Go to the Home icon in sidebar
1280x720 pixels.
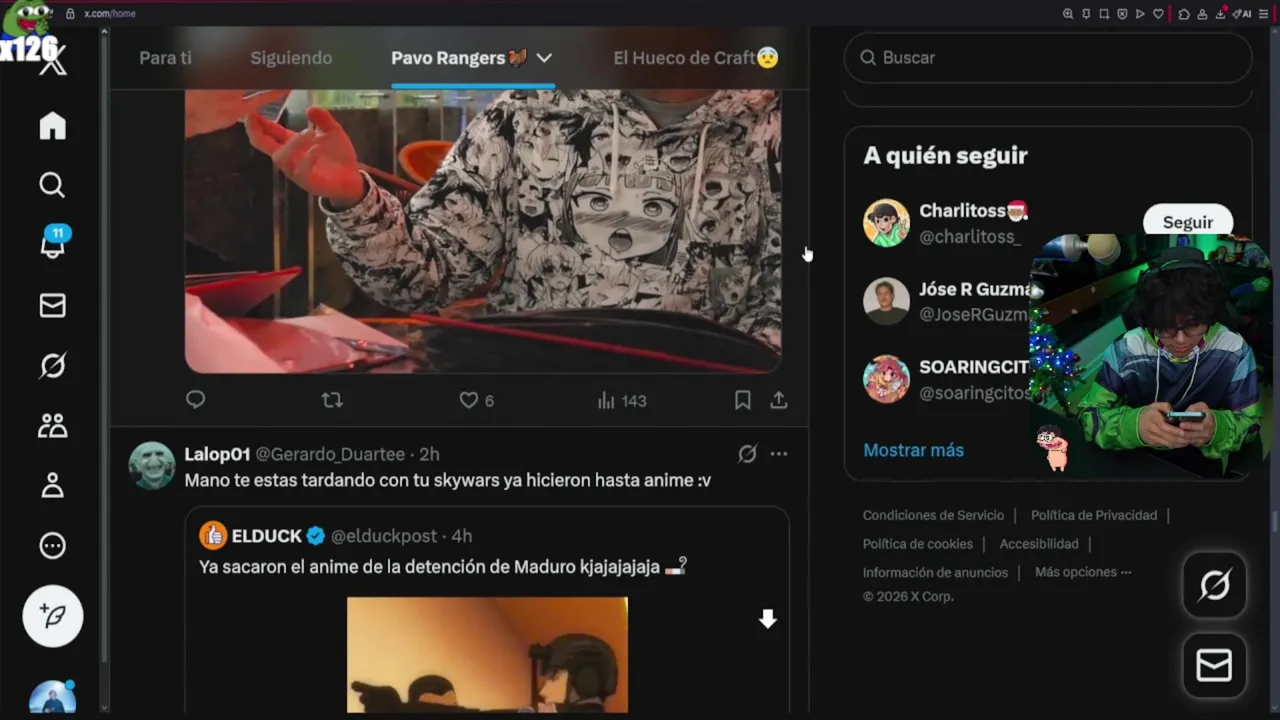(x=52, y=126)
